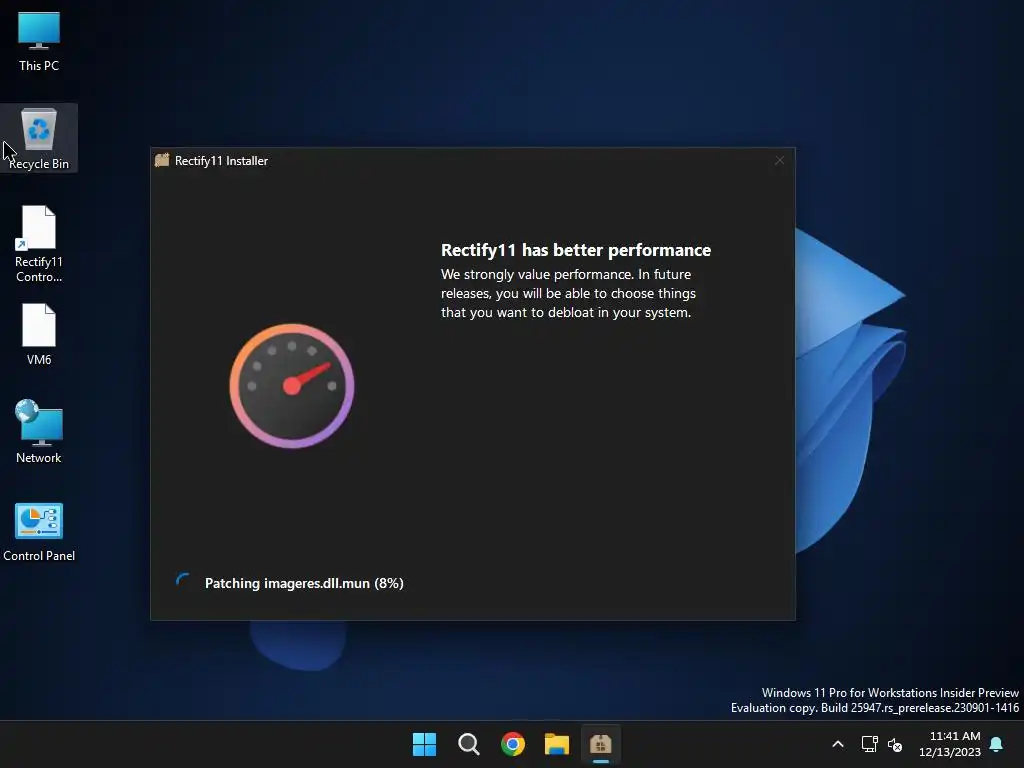Click the 'Patching imageres.dll.mun (8%)' status text

(304, 583)
